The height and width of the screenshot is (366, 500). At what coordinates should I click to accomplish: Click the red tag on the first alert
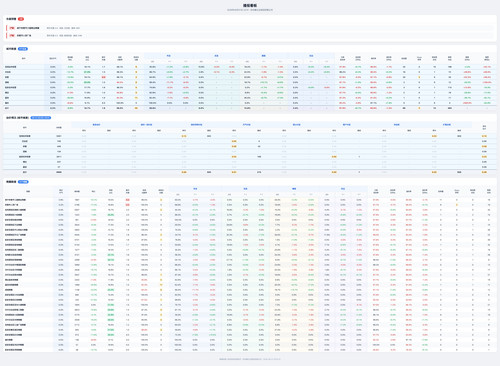pyautogui.click(x=12, y=28)
